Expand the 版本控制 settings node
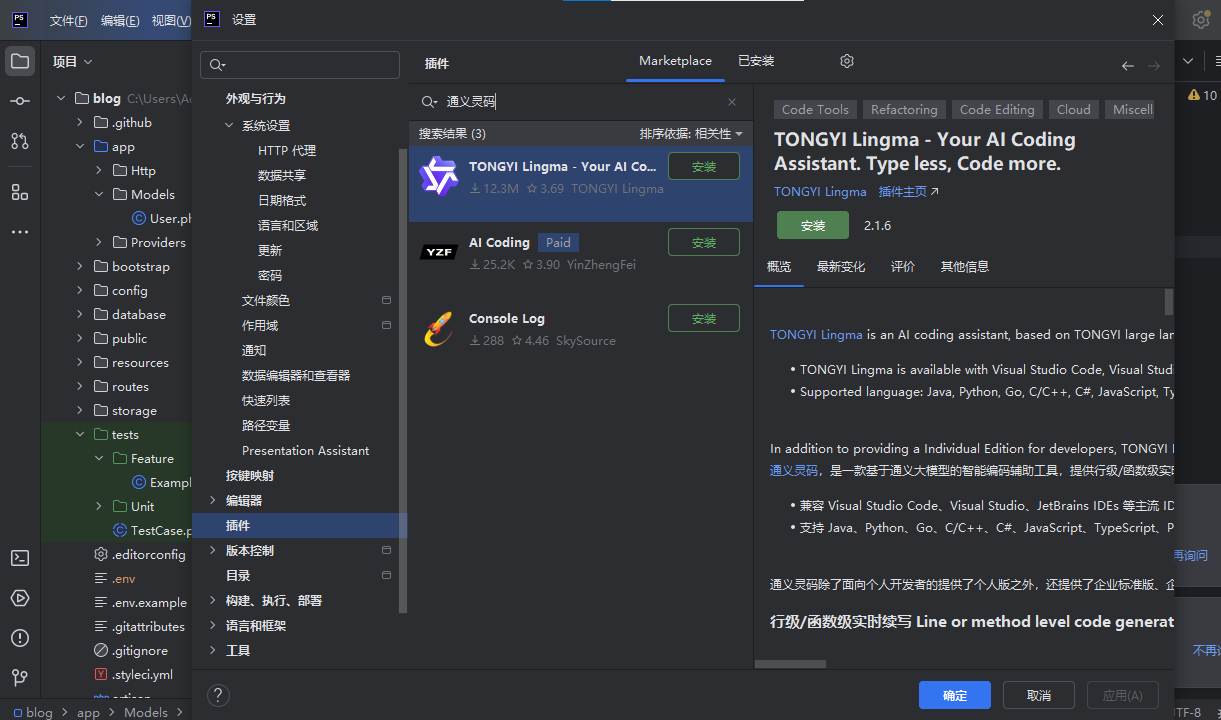This screenshot has height=720, width=1221. [212, 550]
